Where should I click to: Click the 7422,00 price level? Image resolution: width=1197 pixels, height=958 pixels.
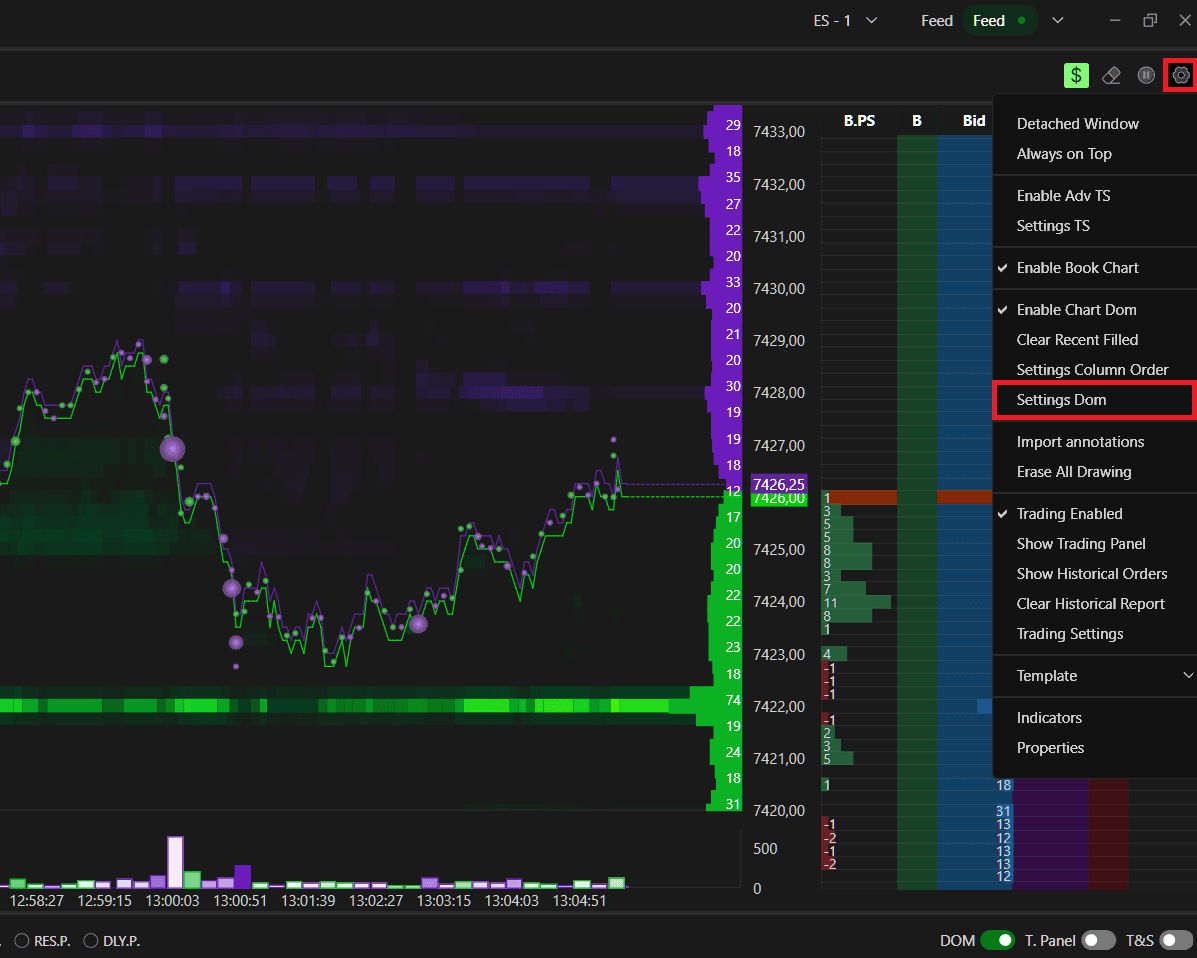[779, 707]
